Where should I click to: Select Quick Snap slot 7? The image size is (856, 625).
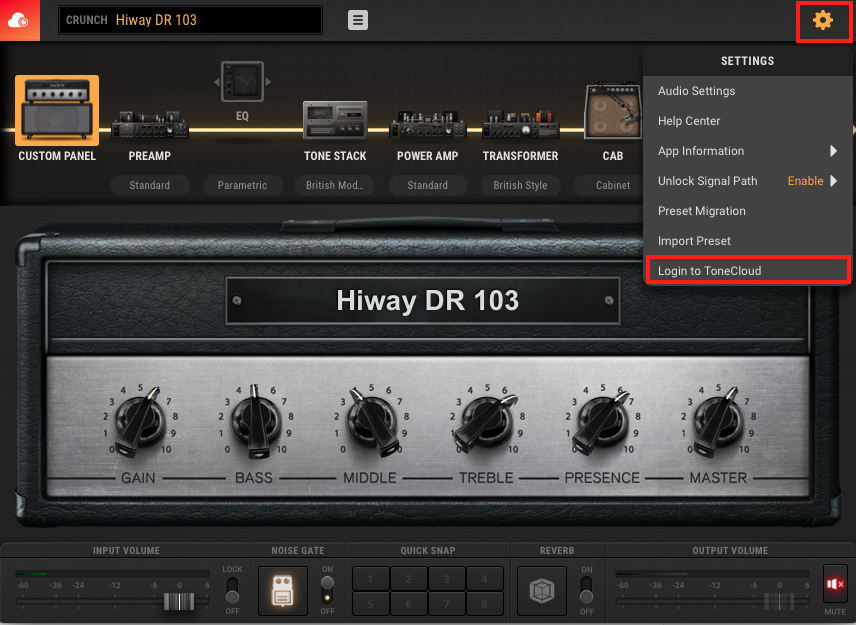pos(447,604)
